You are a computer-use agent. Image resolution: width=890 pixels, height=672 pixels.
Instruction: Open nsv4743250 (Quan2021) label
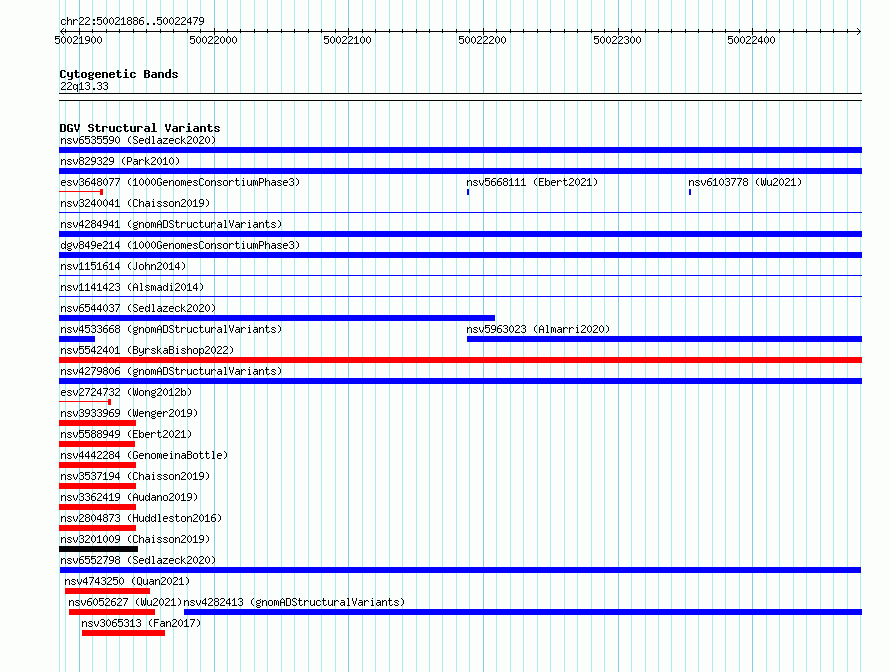coord(127,581)
